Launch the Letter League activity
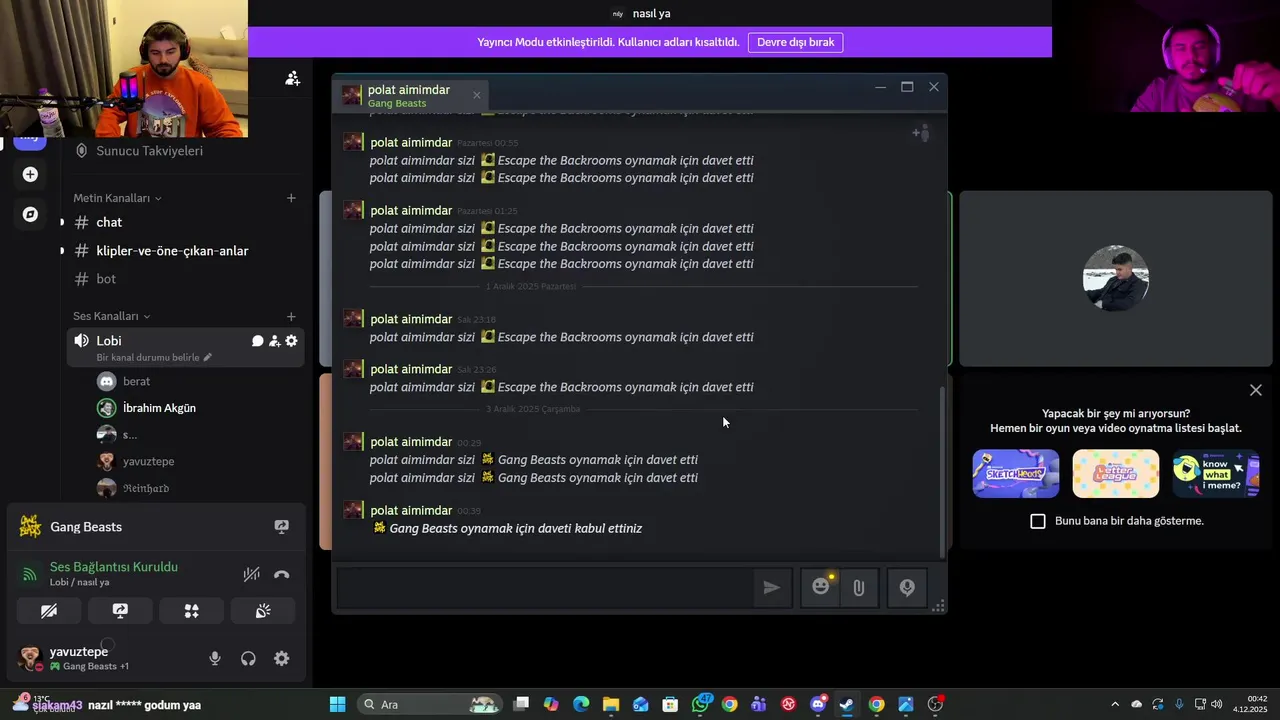Image resolution: width=1280 pixels, height=720 pixels. pyautogui.click(x=1116, y=474)
